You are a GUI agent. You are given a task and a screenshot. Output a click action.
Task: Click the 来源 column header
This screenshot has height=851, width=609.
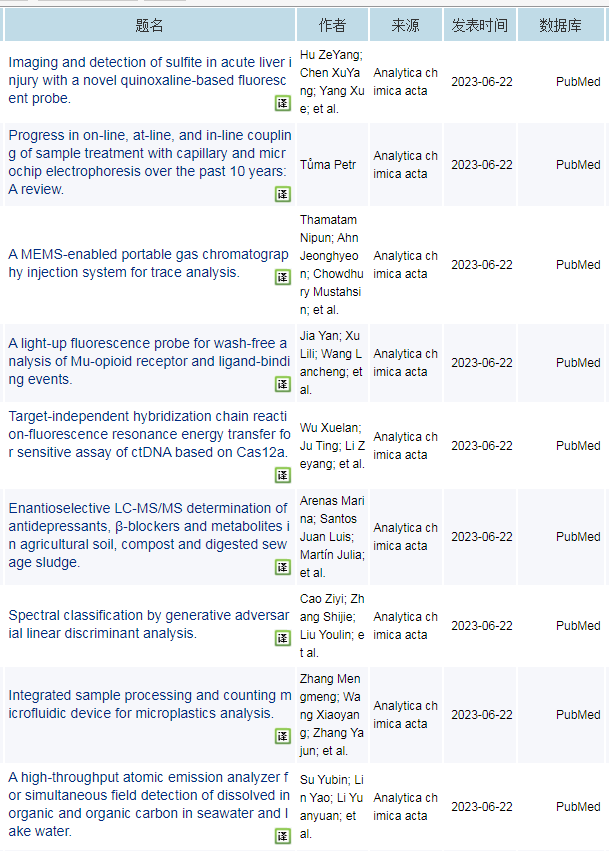[x=405, y=25]
